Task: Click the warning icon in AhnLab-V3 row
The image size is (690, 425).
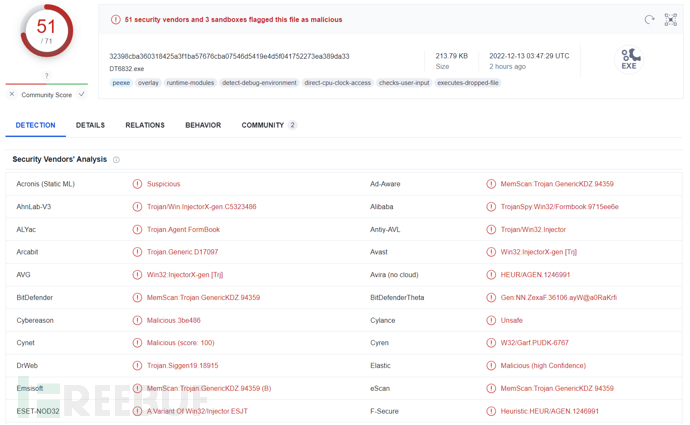Action: click(137, 207)
